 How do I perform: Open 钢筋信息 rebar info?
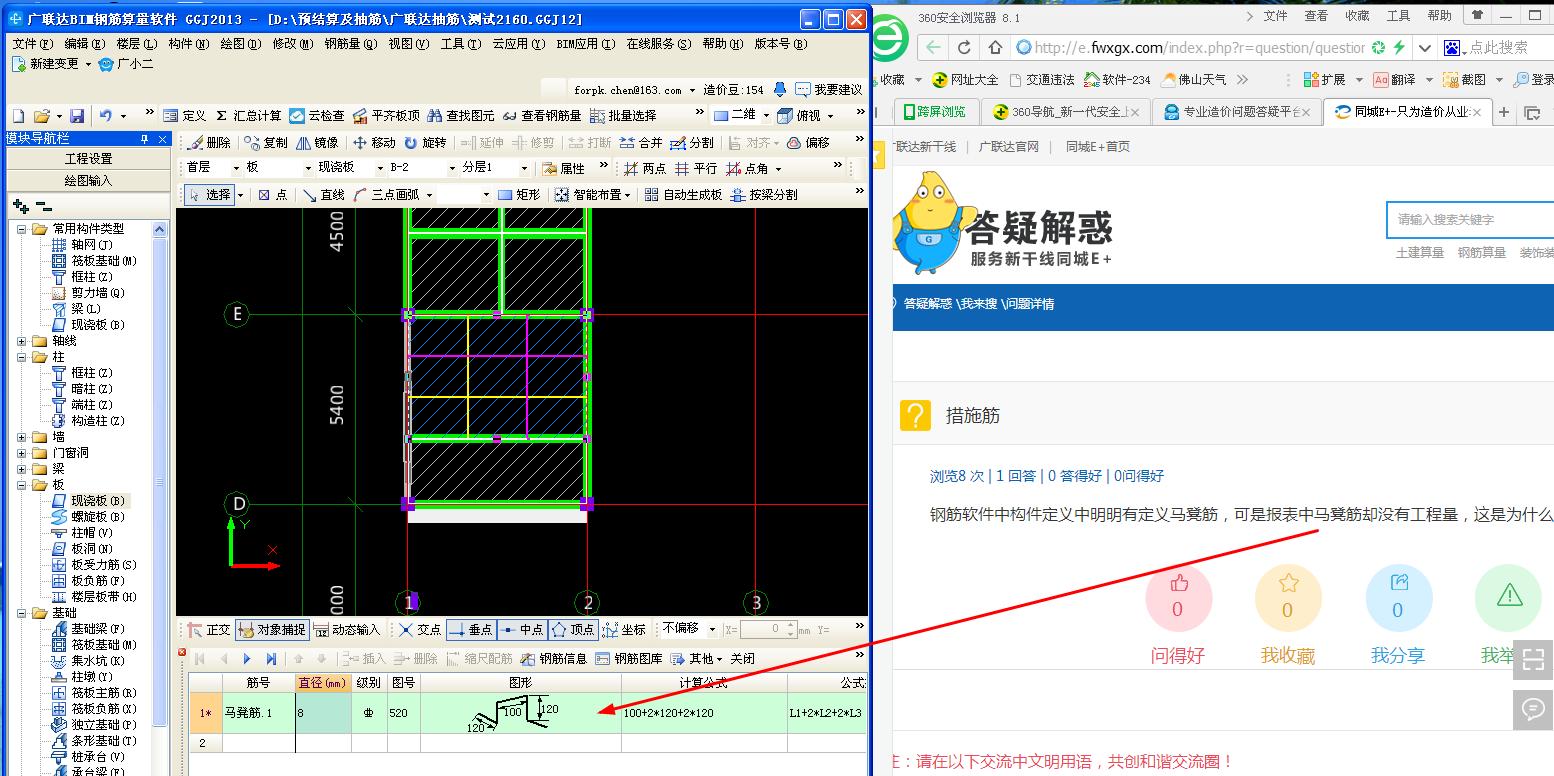(554, 659)
